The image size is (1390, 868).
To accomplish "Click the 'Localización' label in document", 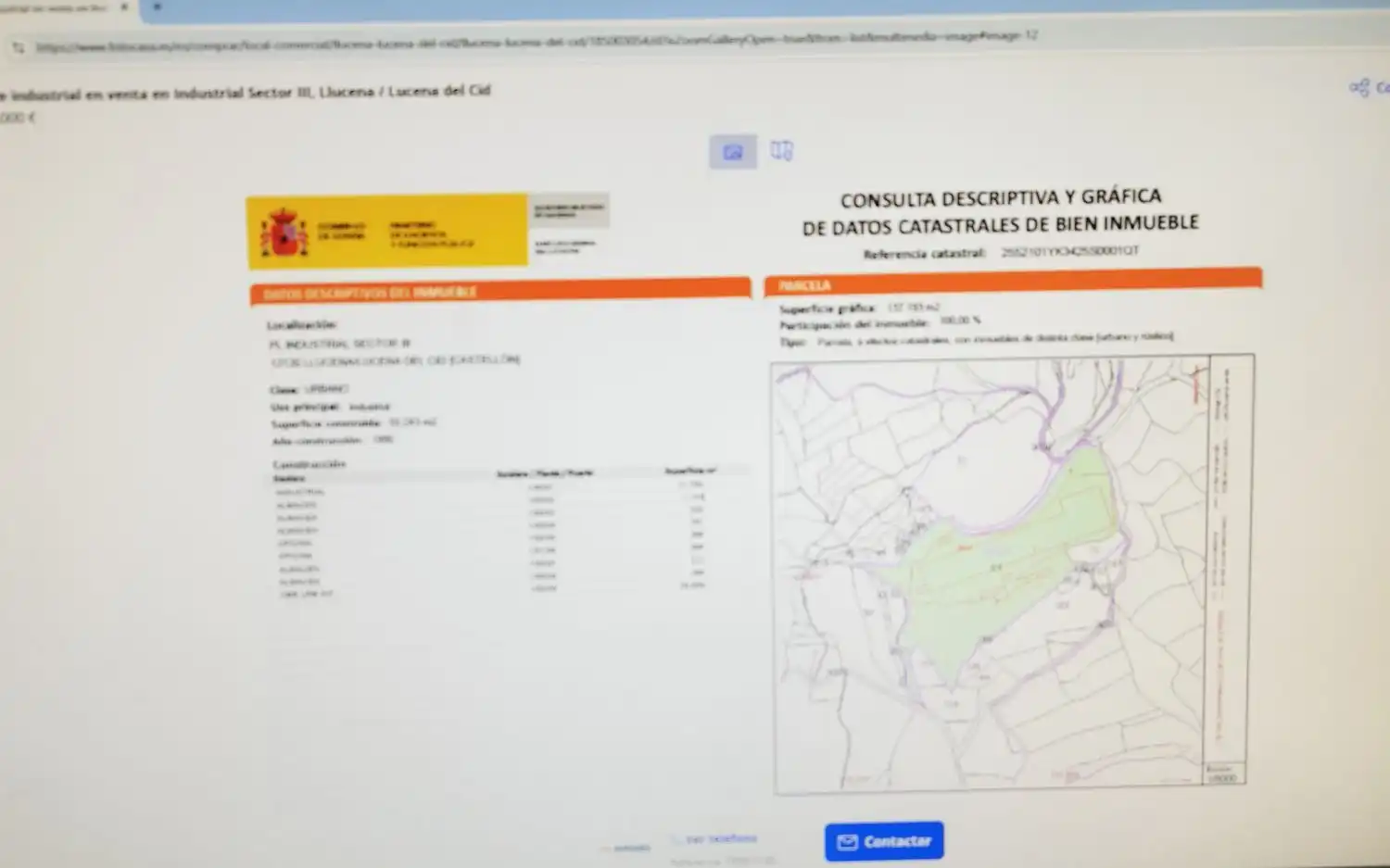I will 301,325.
